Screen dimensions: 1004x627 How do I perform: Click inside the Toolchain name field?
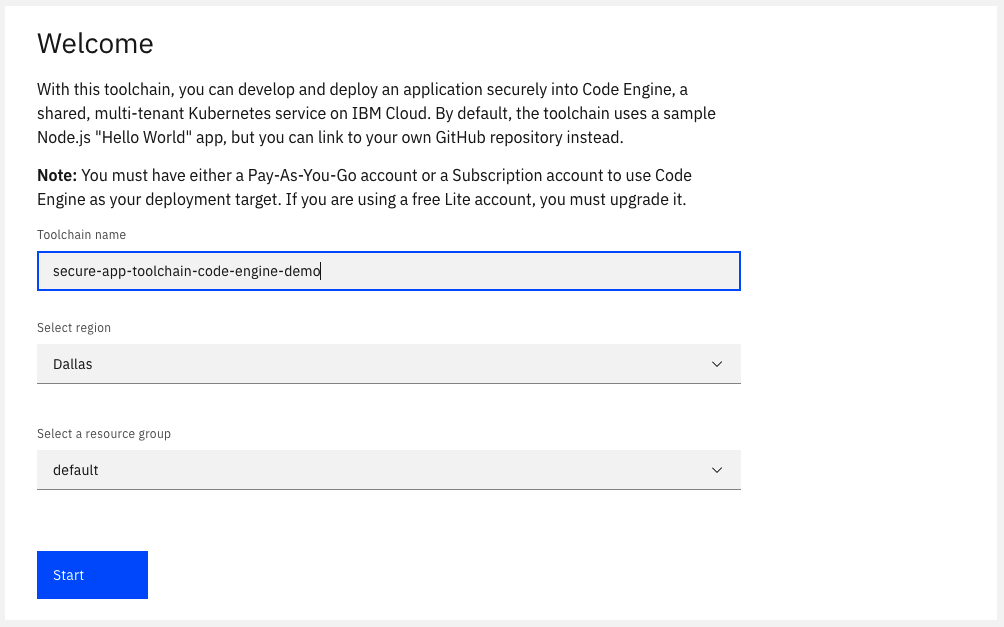point(388,270)
